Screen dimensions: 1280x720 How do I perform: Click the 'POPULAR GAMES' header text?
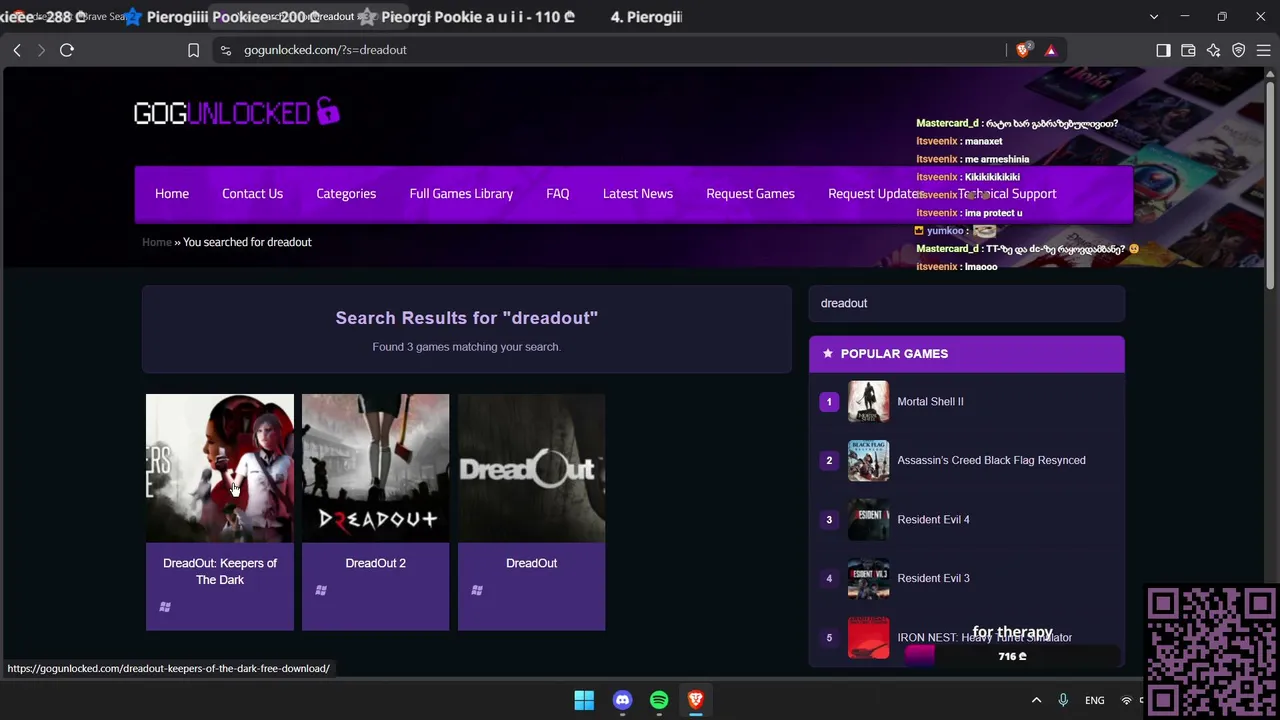tap(894, 354)
